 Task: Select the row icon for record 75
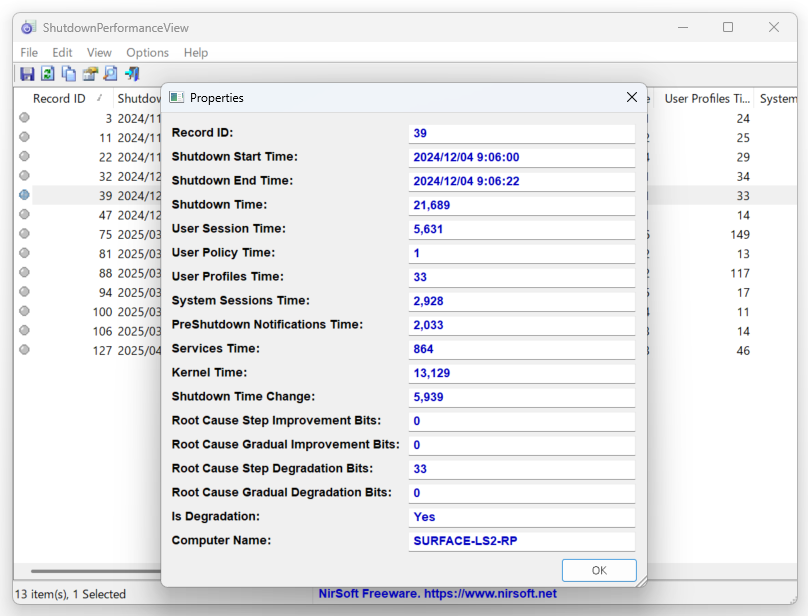(x=24, y=234)
